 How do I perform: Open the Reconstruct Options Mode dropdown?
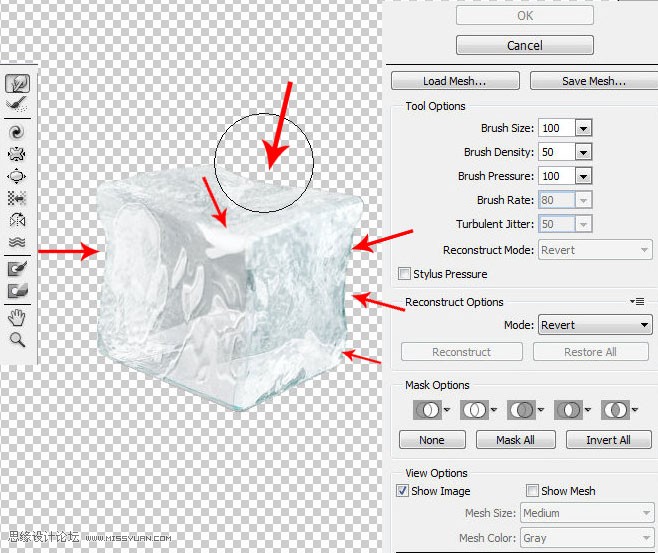595,325
